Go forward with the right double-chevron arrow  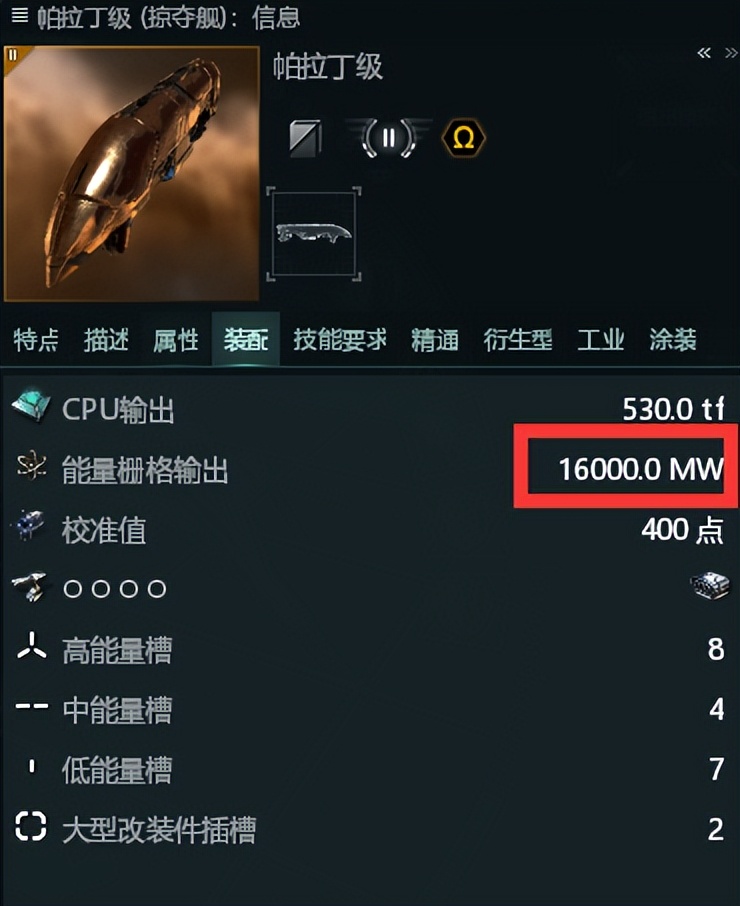(x=731, y=54)
